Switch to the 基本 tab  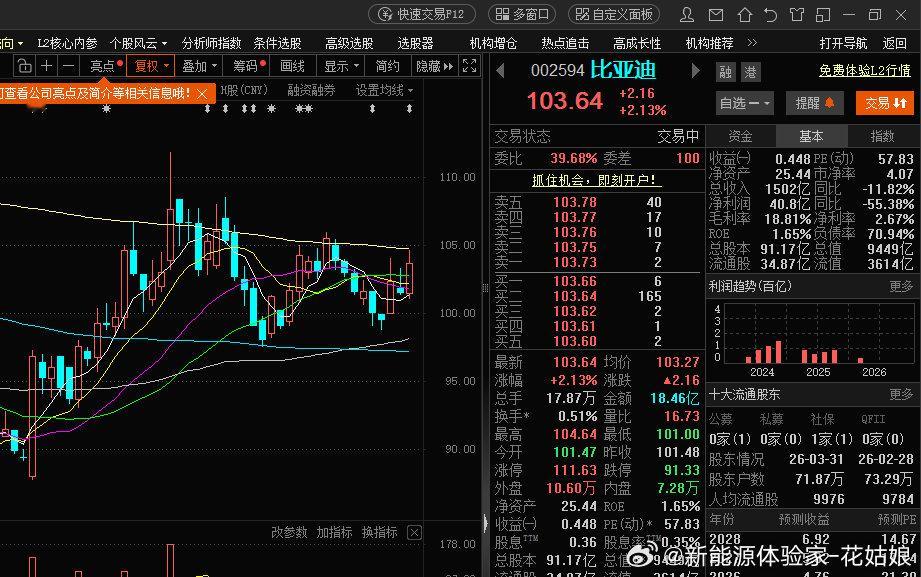811,136
